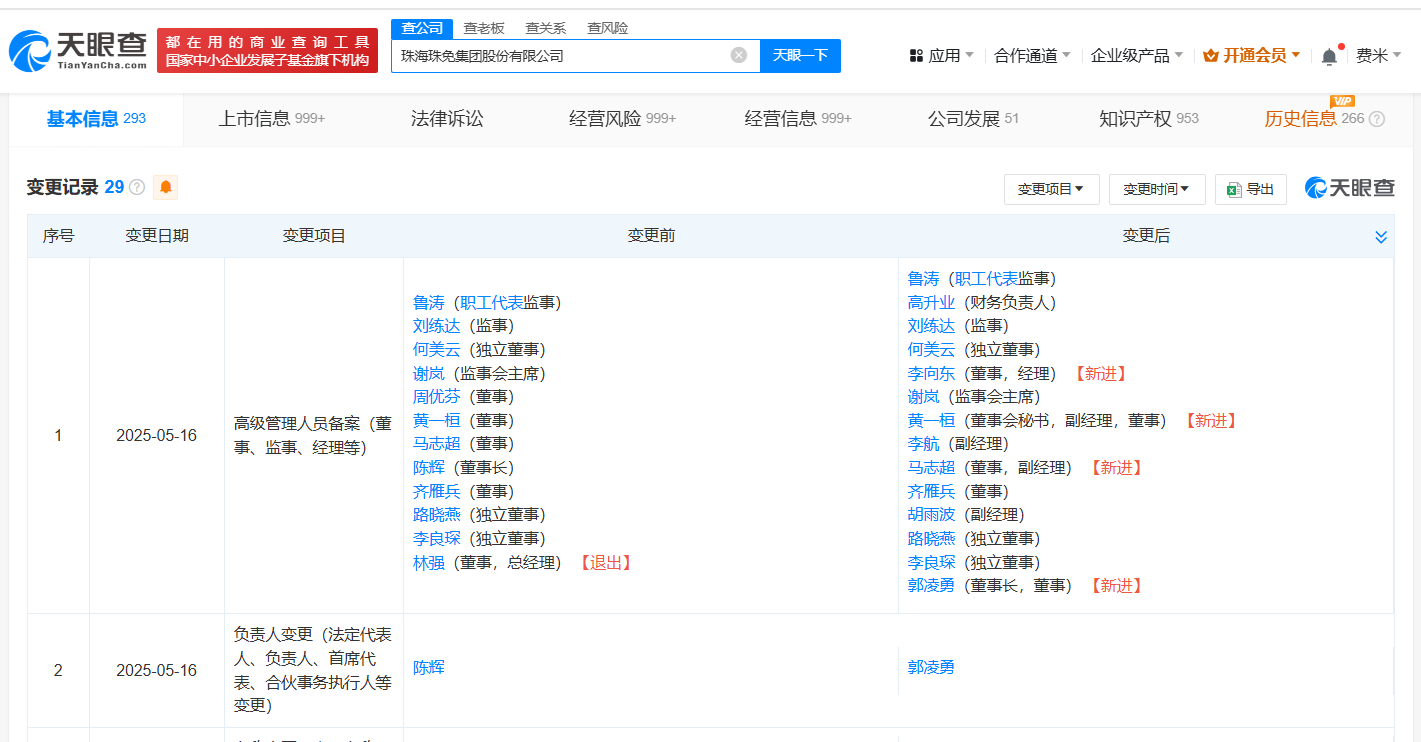Click the help icon beside 历史信息 266
Image resolution: width=1421 pixels, height=742 pixels.
pos(1377,119)
